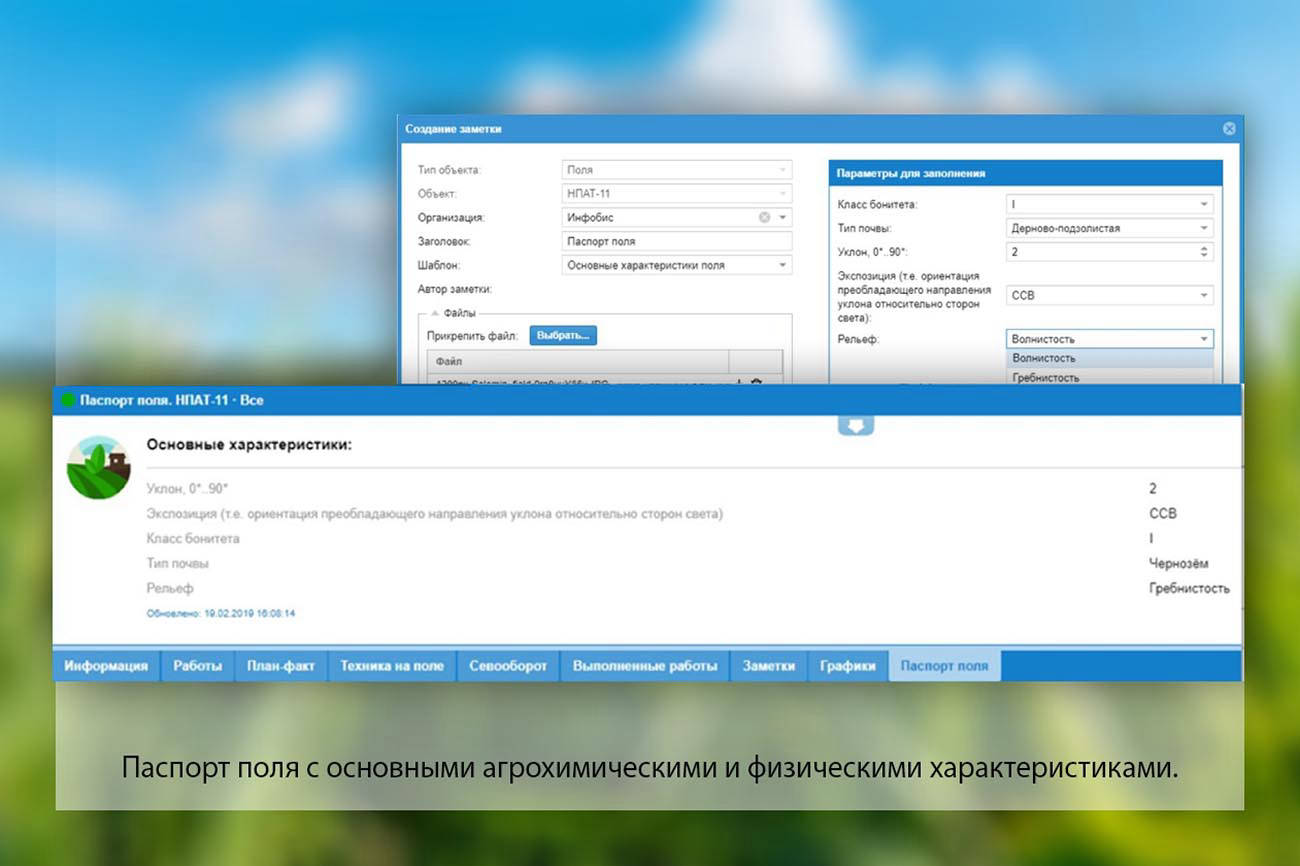Click the Заголовок input containing Паспорт поля

click(676, 241)
